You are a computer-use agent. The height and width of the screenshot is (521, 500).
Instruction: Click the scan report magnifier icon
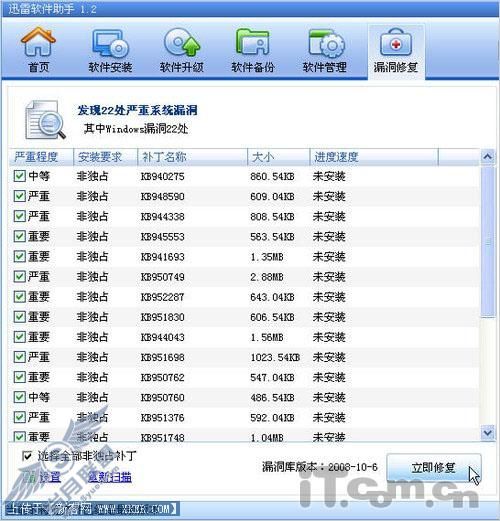point(45,120)
